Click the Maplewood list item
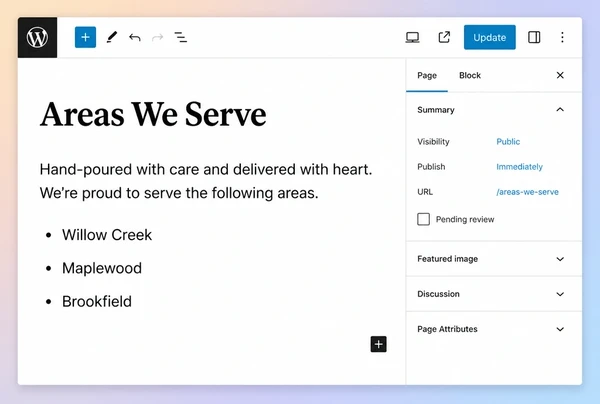This screenshot has width=600, height=404. (102, 268)
